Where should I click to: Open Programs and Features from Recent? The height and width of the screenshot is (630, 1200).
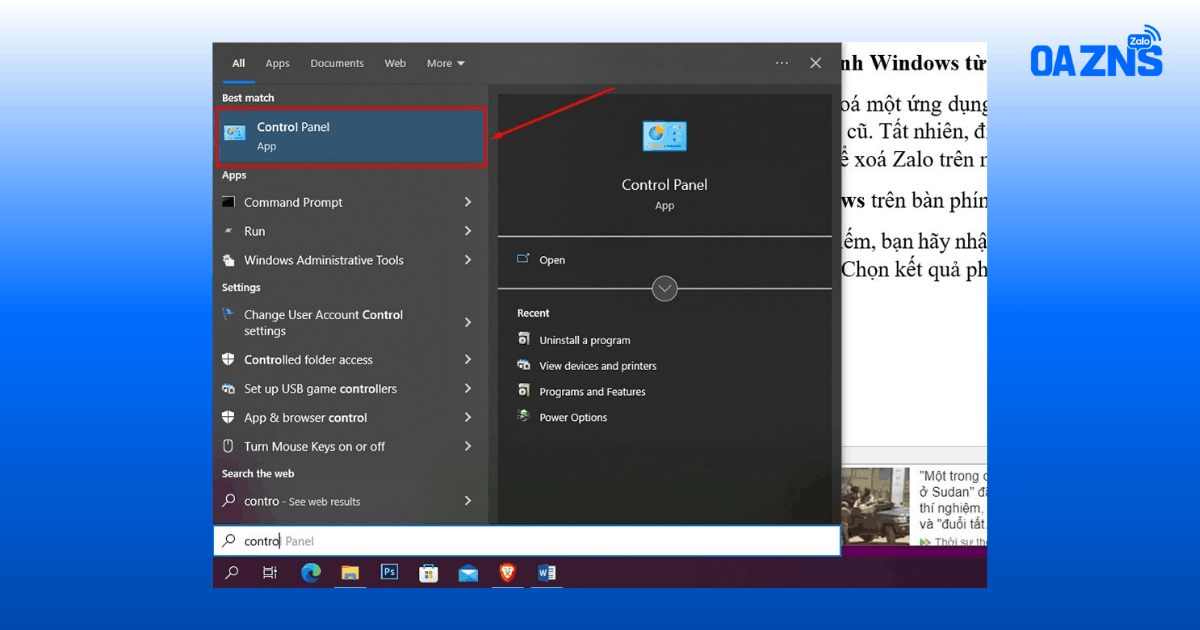coord(593,392)
